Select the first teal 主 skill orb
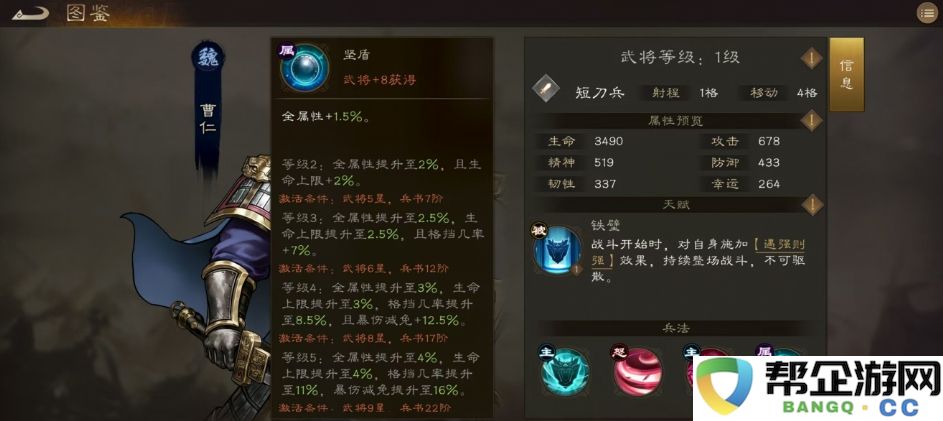The image size is (943, 421). [565, 370]
